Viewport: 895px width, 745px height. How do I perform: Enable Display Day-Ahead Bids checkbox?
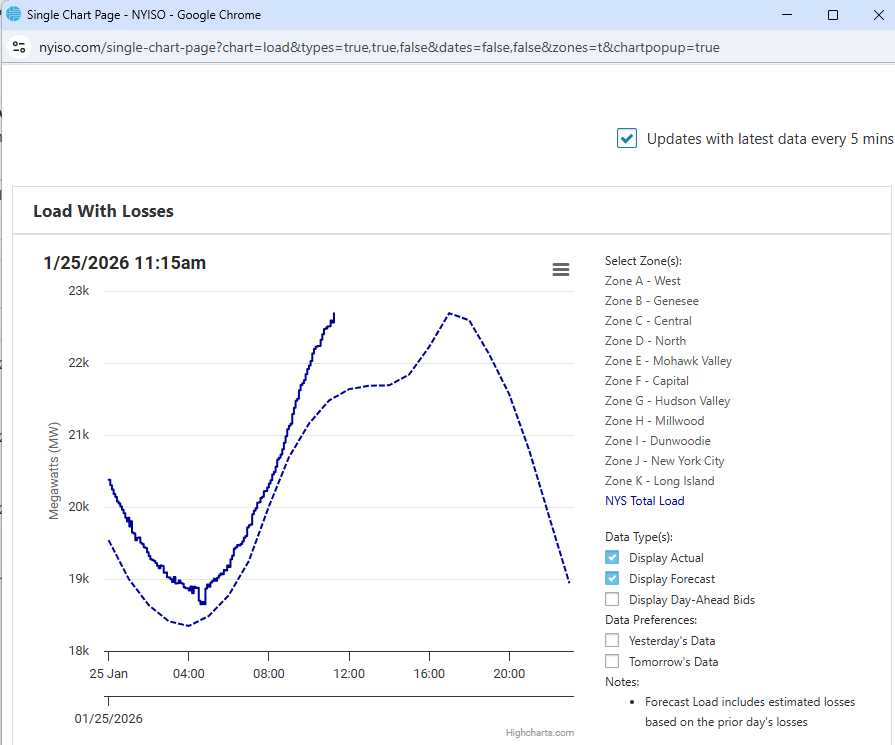pyautogui.click(x=612, y=599)
